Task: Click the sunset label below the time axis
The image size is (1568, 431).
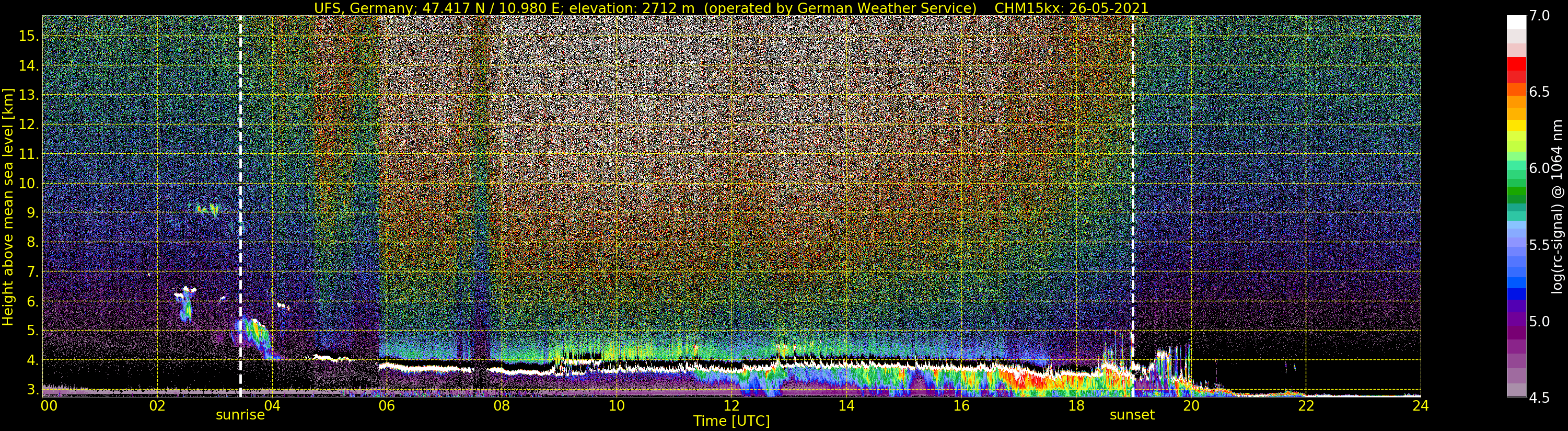Action: coord(1132,415)
